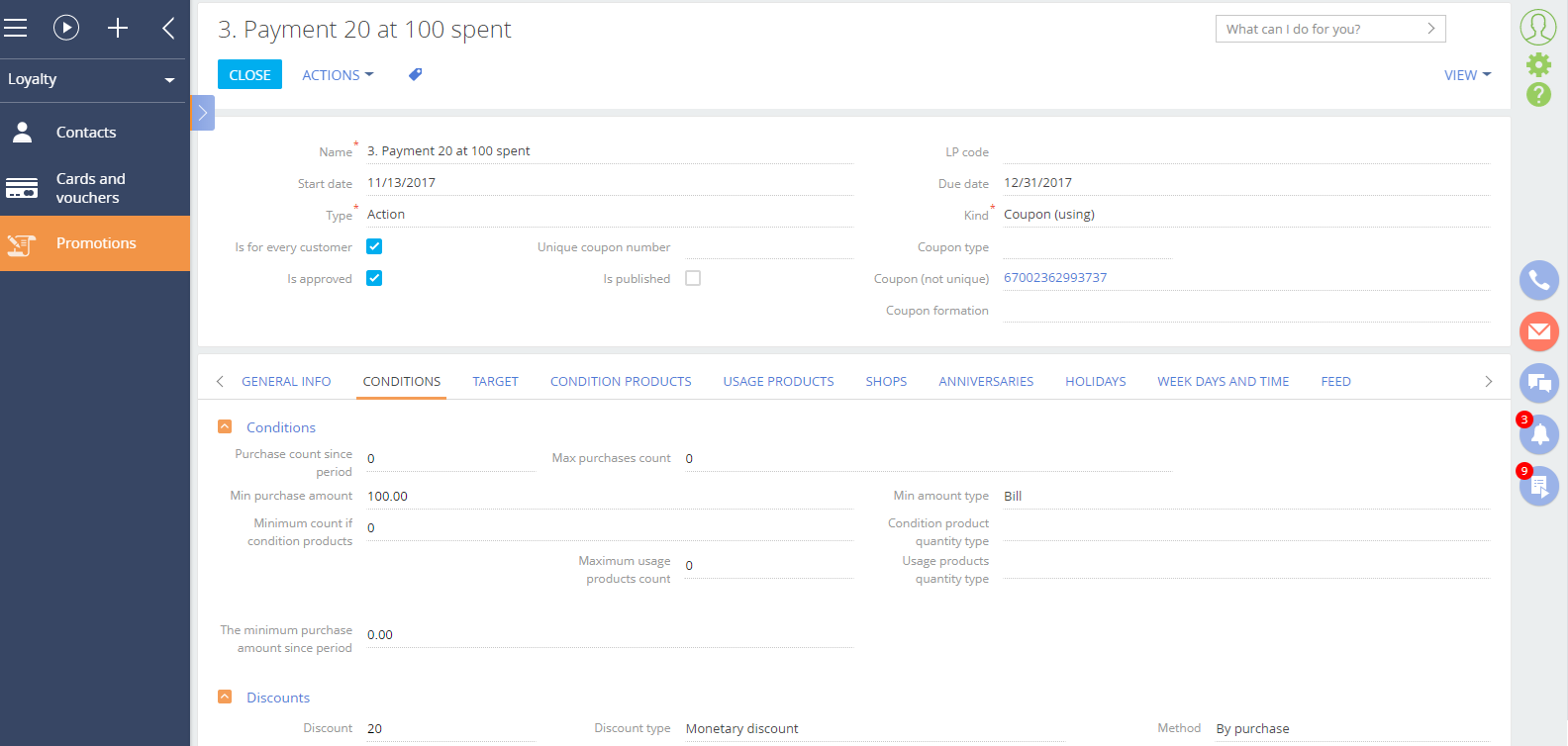The image size is (1568, 746).
Task: Click the tag icon next to Actions
Action: pyautogui.click(x=416, y=74)
